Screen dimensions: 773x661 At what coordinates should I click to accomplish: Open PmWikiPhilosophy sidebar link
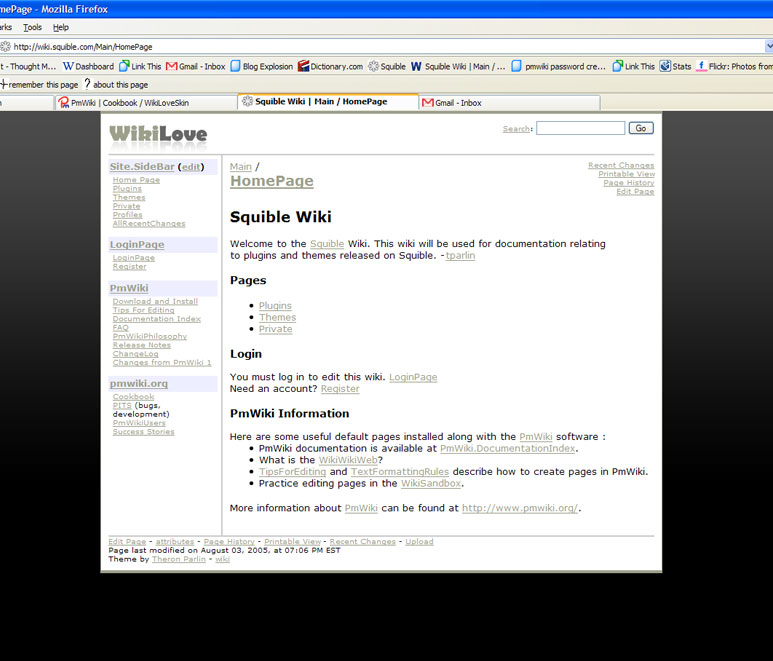point(150,336)
